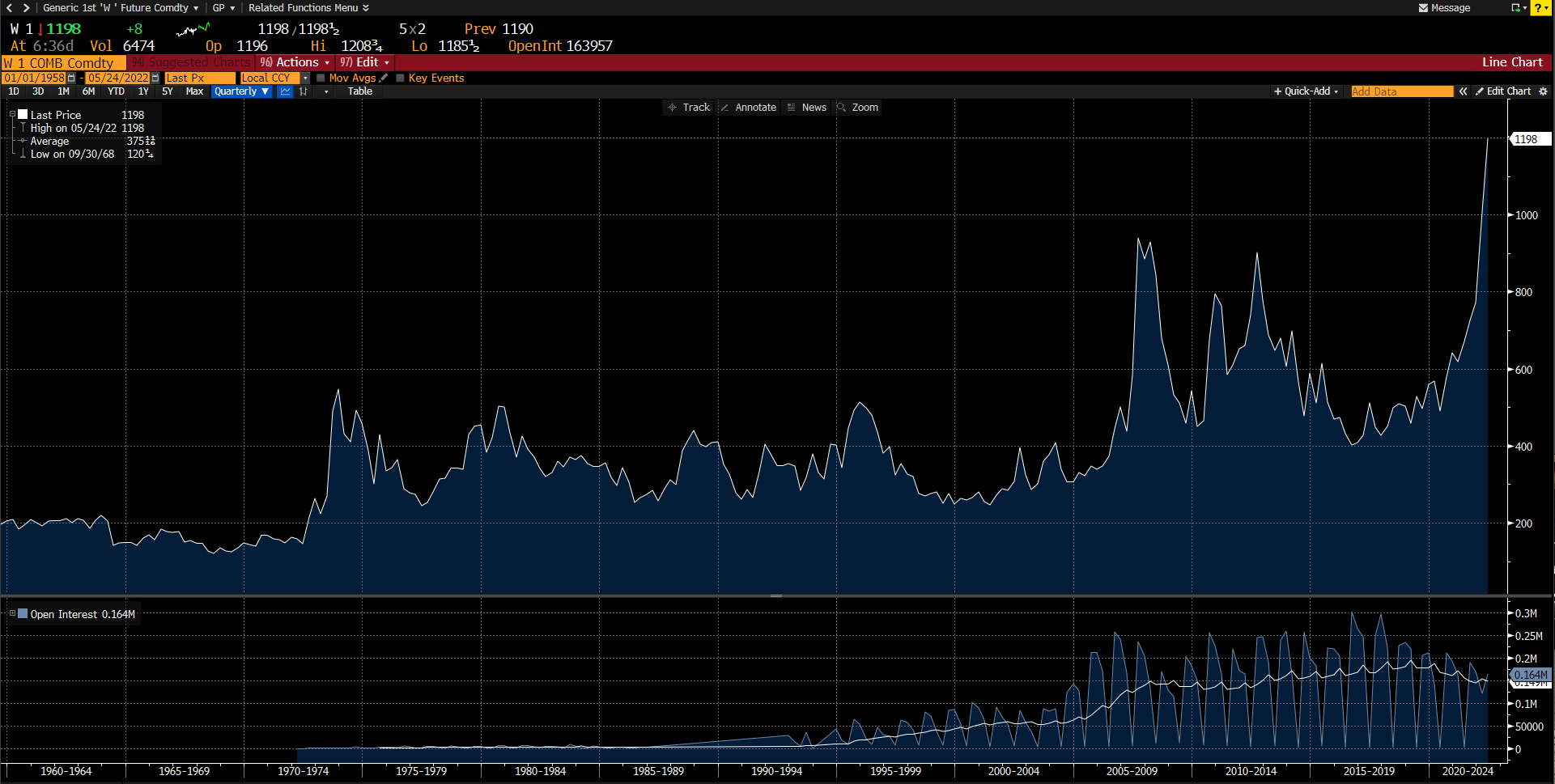This screenshot has width=1555, height=784.
Task: Open the start date calendar picker icon
Action: click(x=71, y=78)
